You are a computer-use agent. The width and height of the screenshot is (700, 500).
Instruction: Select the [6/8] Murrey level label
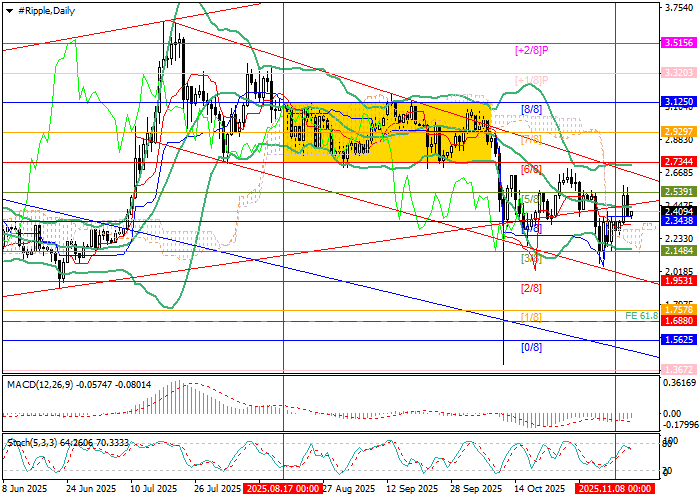coord(530,169)
